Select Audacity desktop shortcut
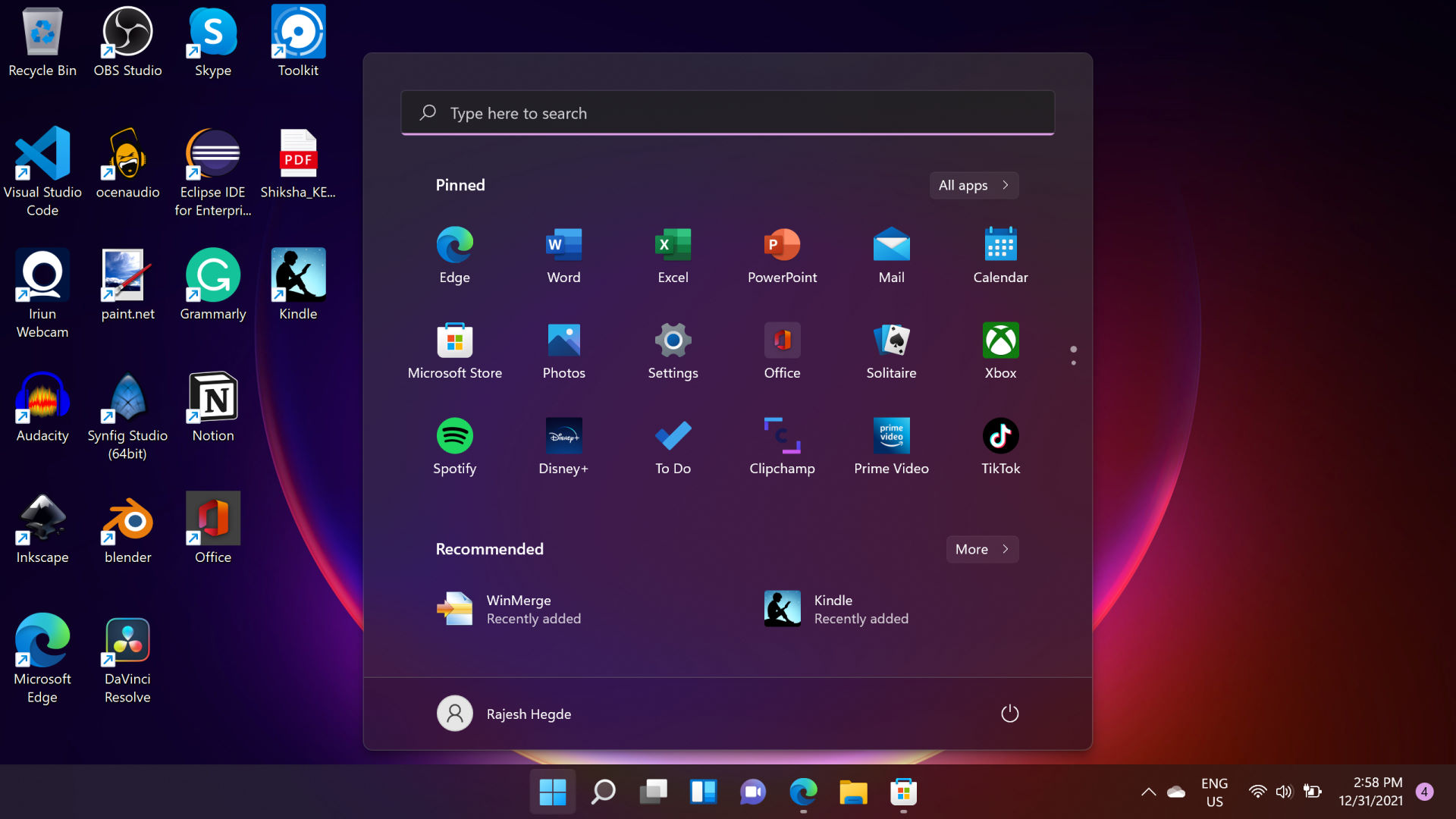 [x=42, y=408]
